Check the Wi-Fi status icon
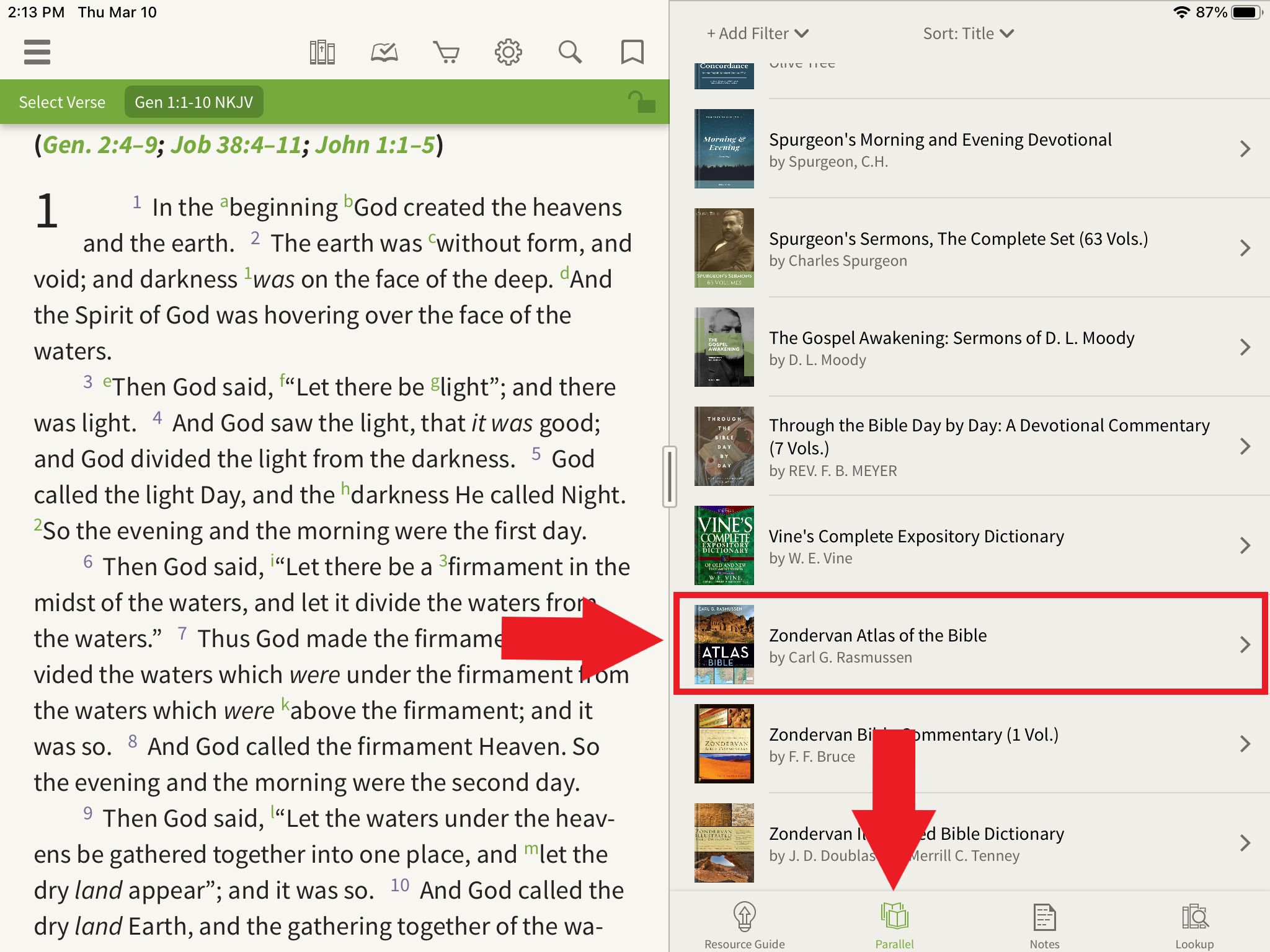 coord(1182,12)
